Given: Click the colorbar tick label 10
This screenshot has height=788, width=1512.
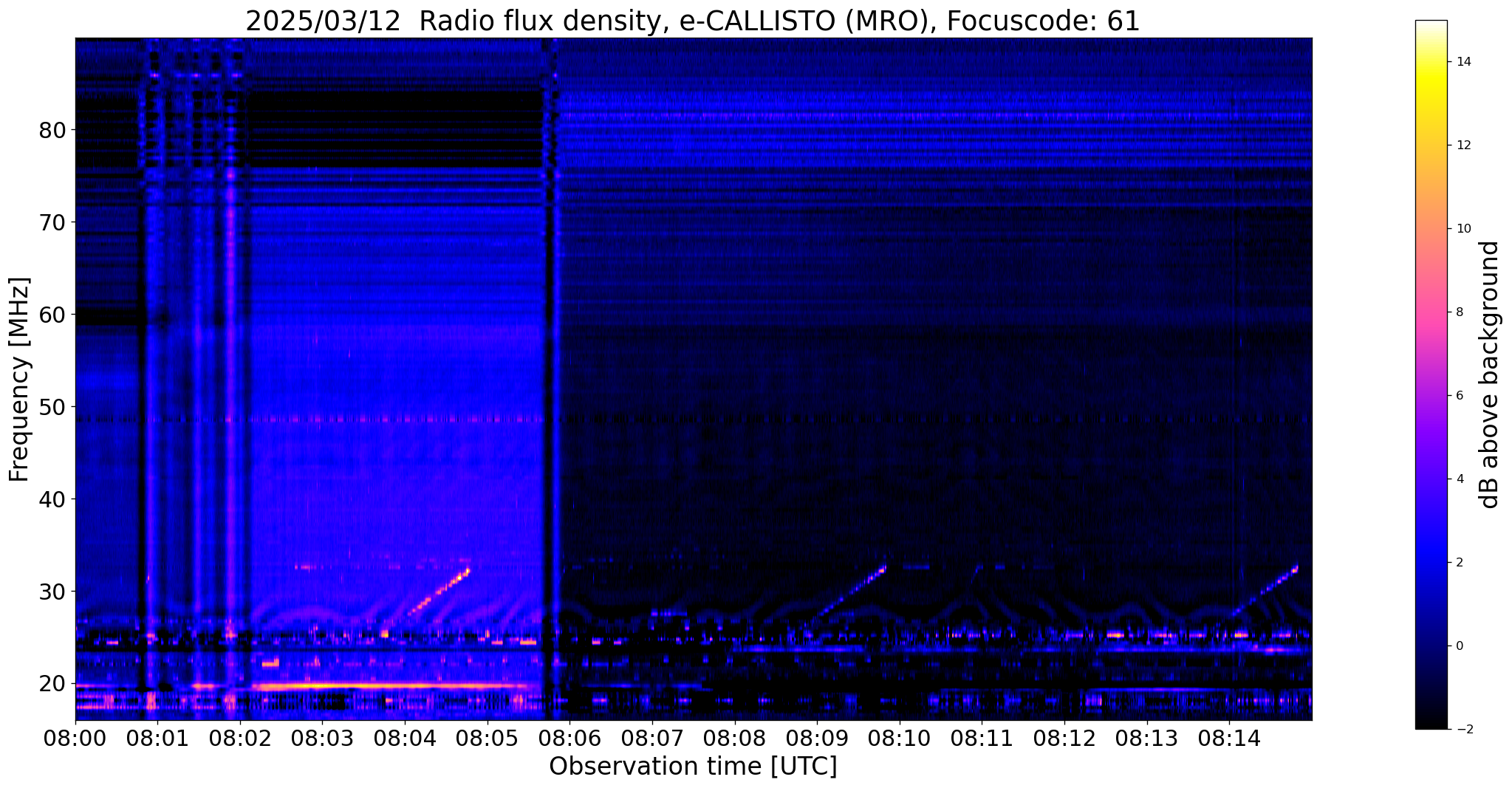Looking at the screenshot, I should (x=1463, y=229).
